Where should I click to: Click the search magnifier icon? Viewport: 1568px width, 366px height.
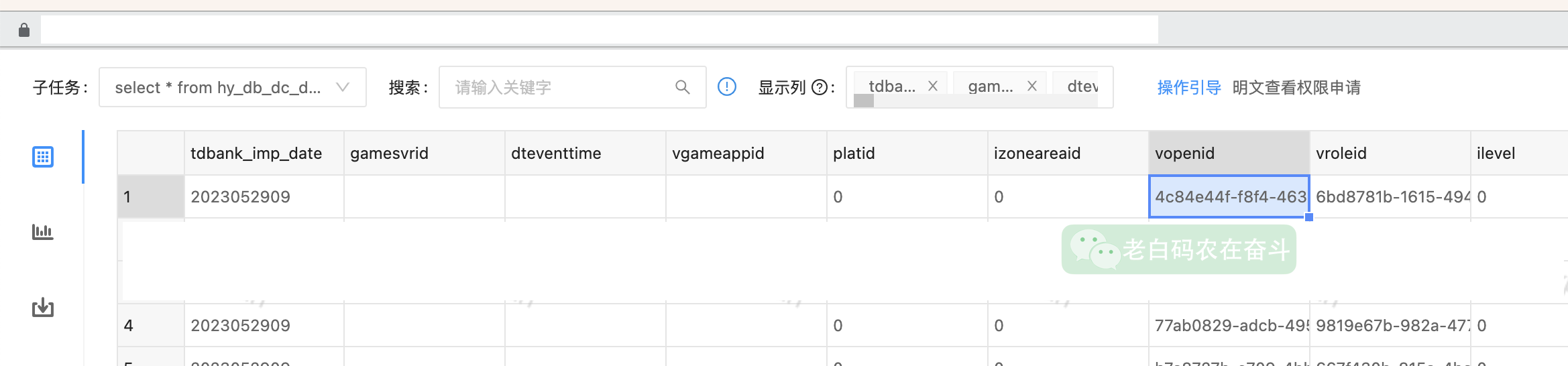682,87
